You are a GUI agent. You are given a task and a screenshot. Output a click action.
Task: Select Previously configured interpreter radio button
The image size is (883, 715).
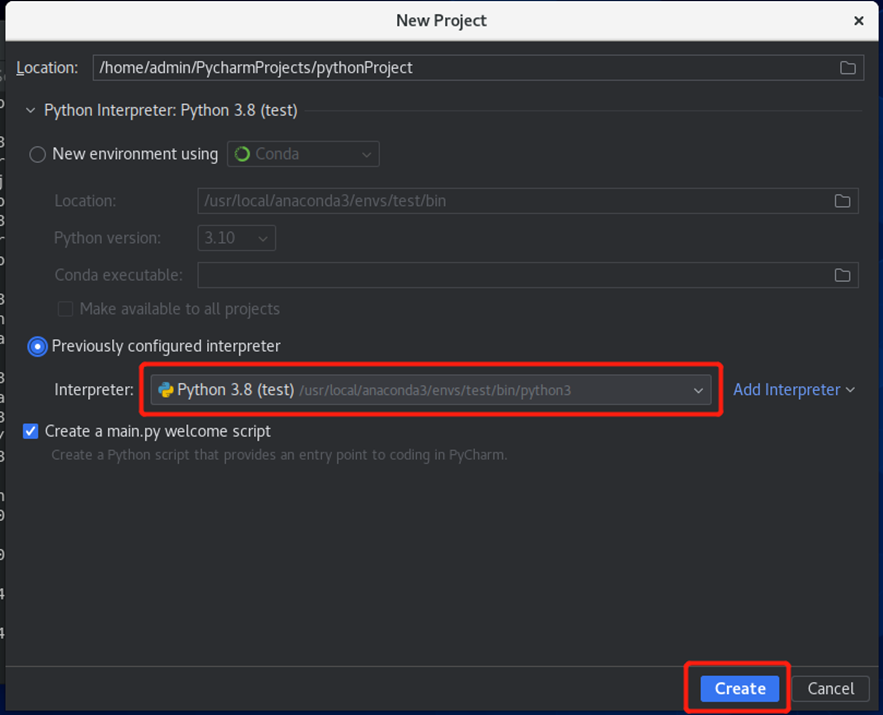pyautogui.click(x=38, y=346)
